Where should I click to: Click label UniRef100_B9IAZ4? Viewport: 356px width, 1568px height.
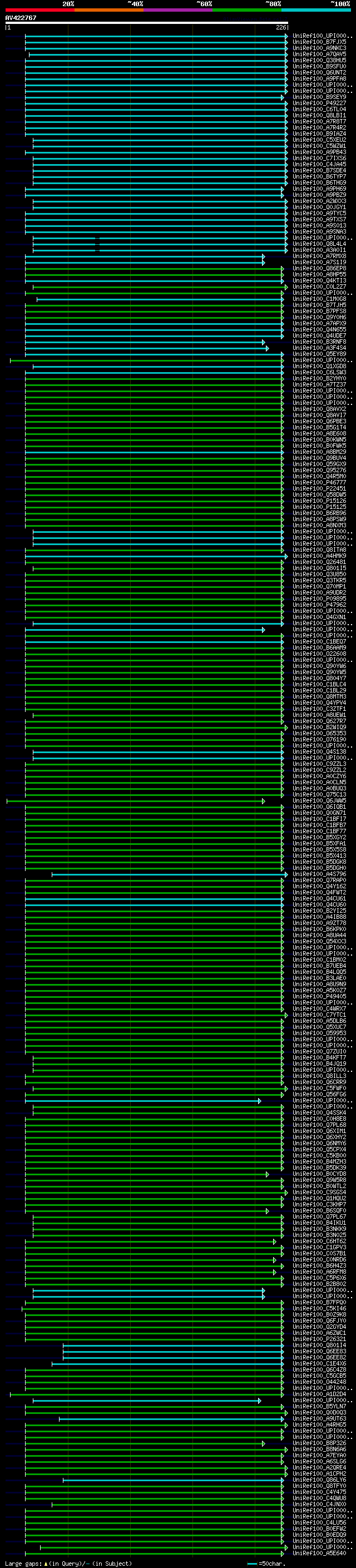319,134
